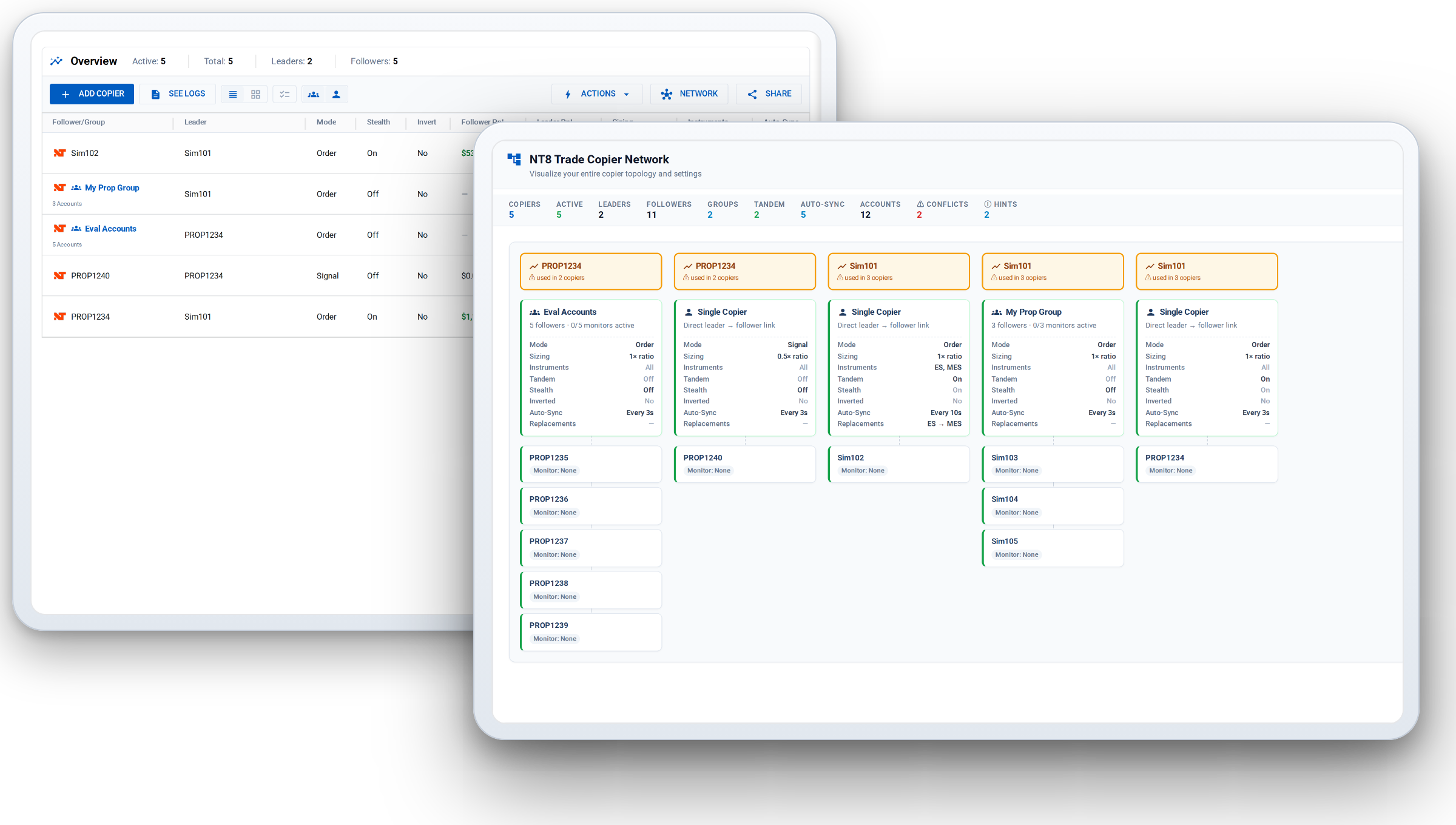
Task: Select the AUTO-SYNC stat tab
Action: coord(822,209)
